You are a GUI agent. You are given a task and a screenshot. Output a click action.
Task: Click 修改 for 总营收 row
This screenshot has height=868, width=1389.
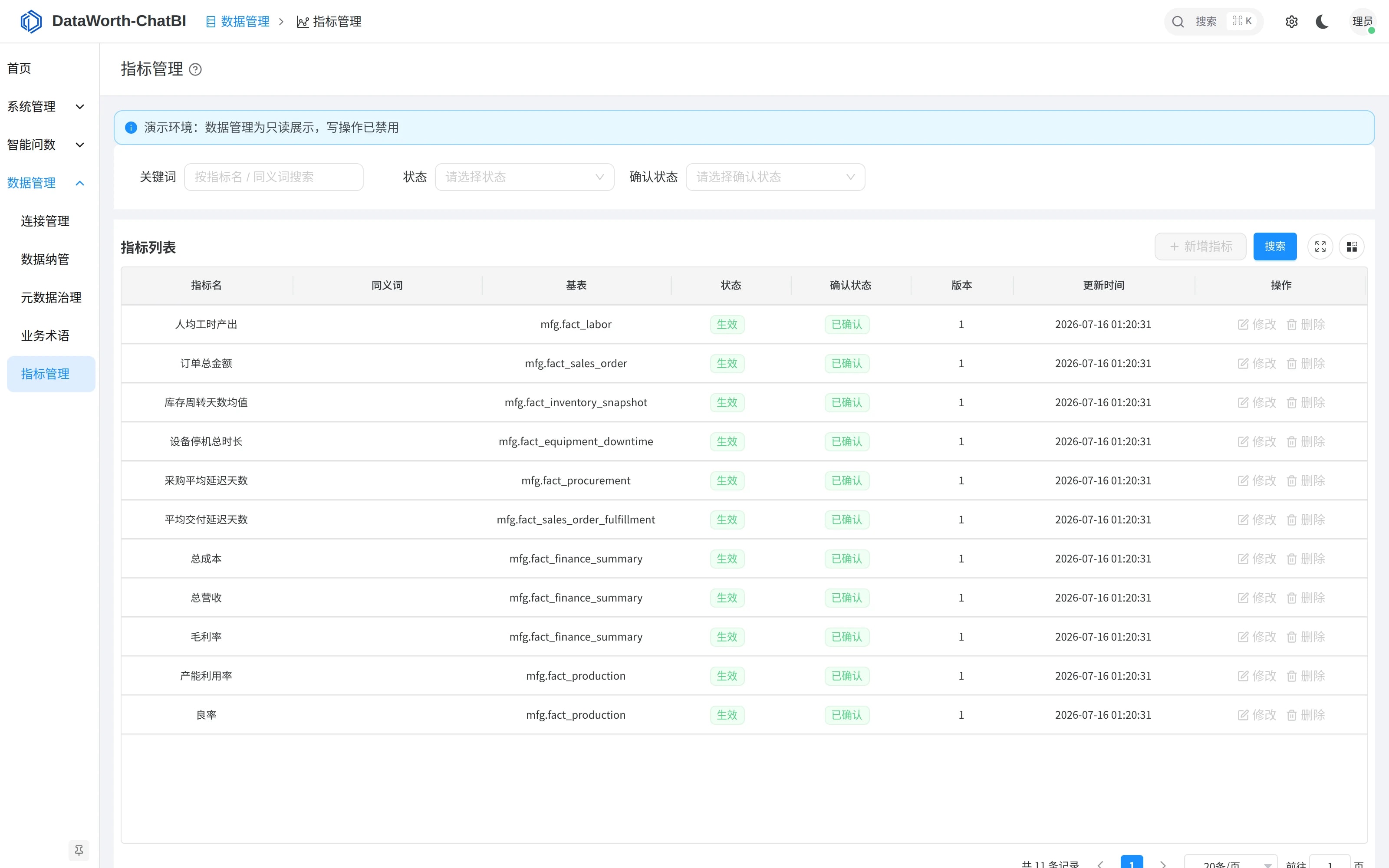(1257, 598)
